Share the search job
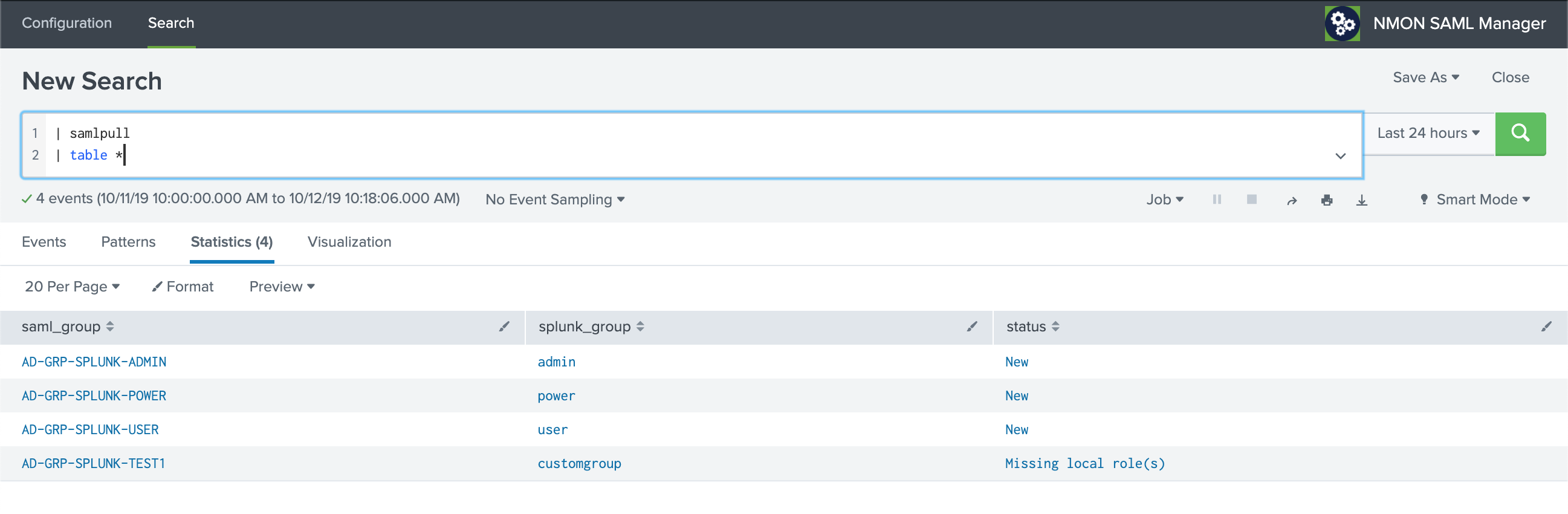Screen dimensions: 1568x514 click(x=1292, y=200)
